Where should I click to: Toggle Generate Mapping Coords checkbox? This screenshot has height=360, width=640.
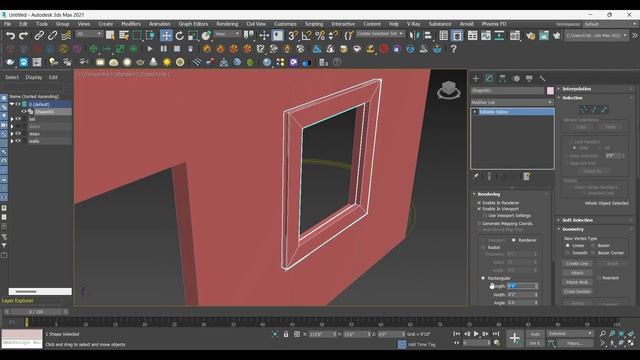coord(480,224)
